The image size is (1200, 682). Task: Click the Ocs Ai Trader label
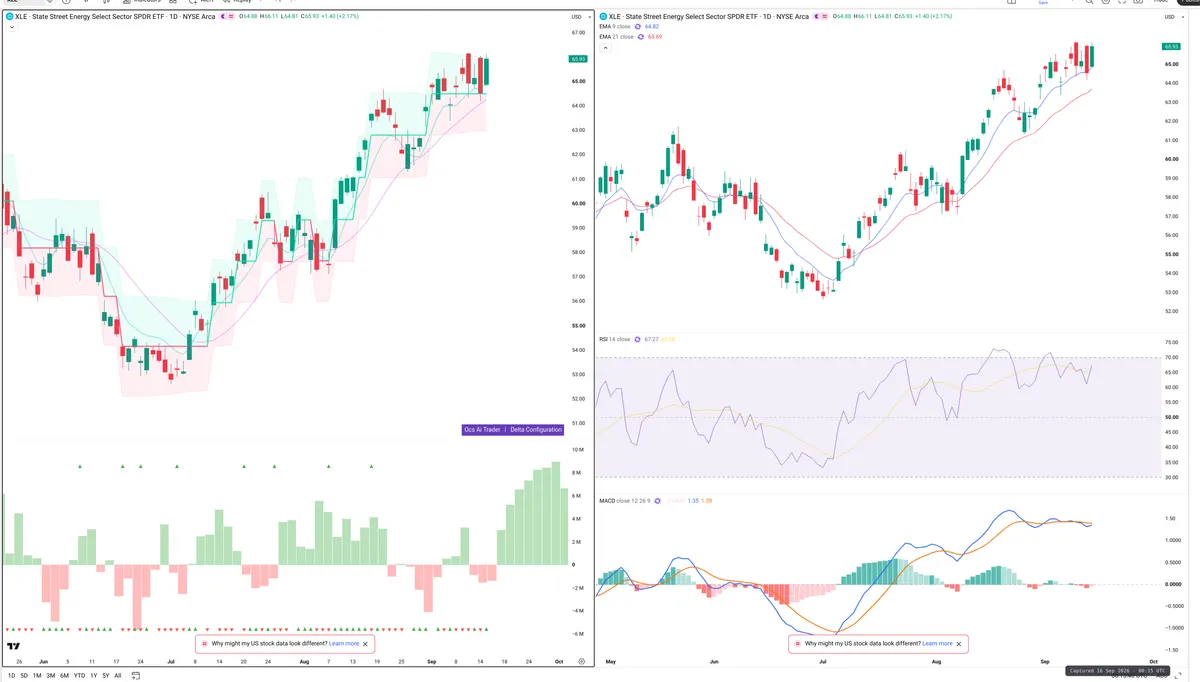click(481, 429)
